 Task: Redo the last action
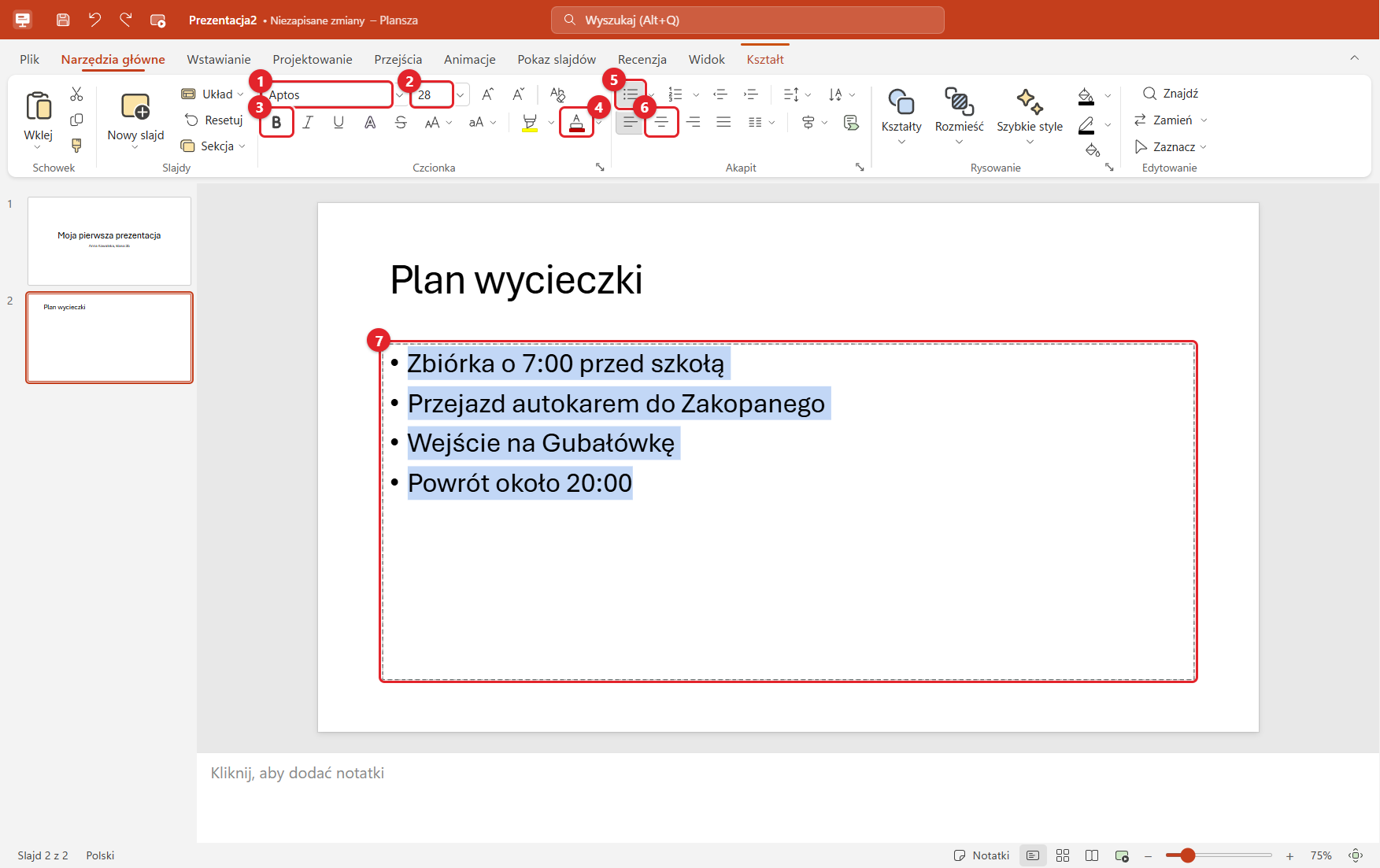pos(126,20)
